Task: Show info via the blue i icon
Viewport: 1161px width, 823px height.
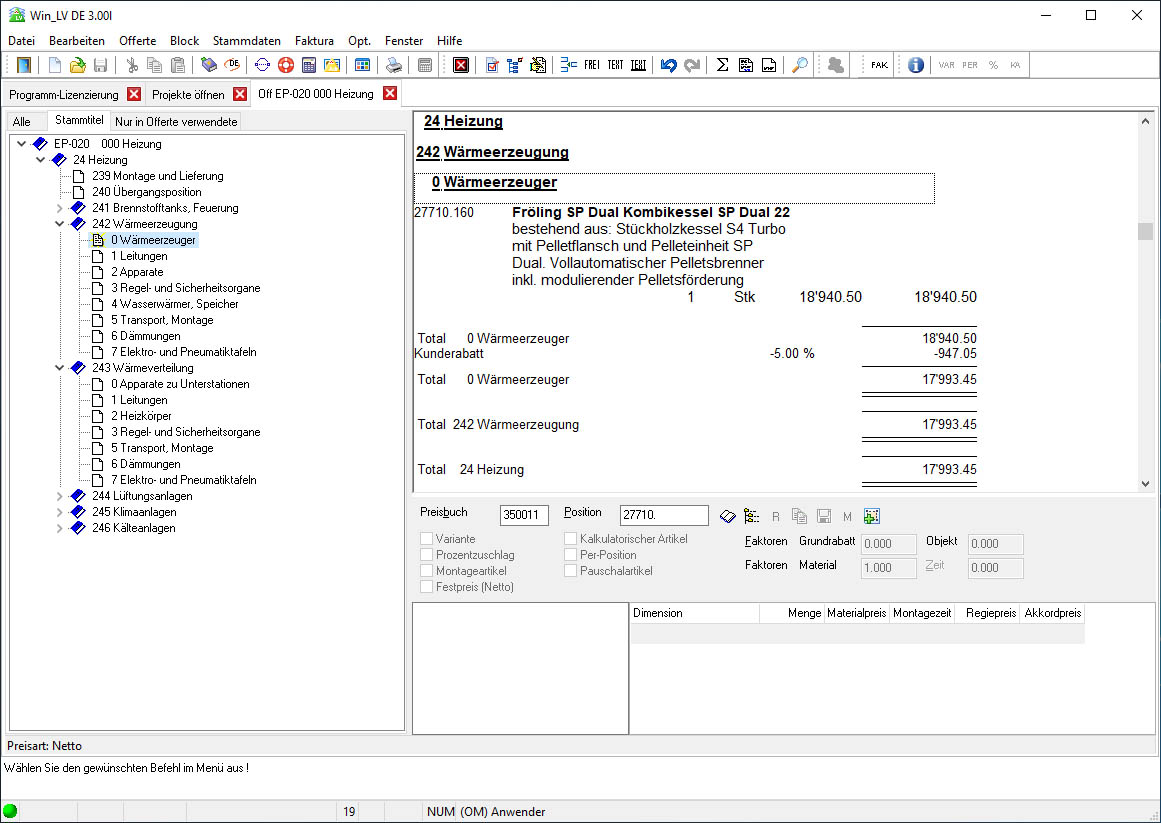Action: pyautogui.click(x=916, y=65)
